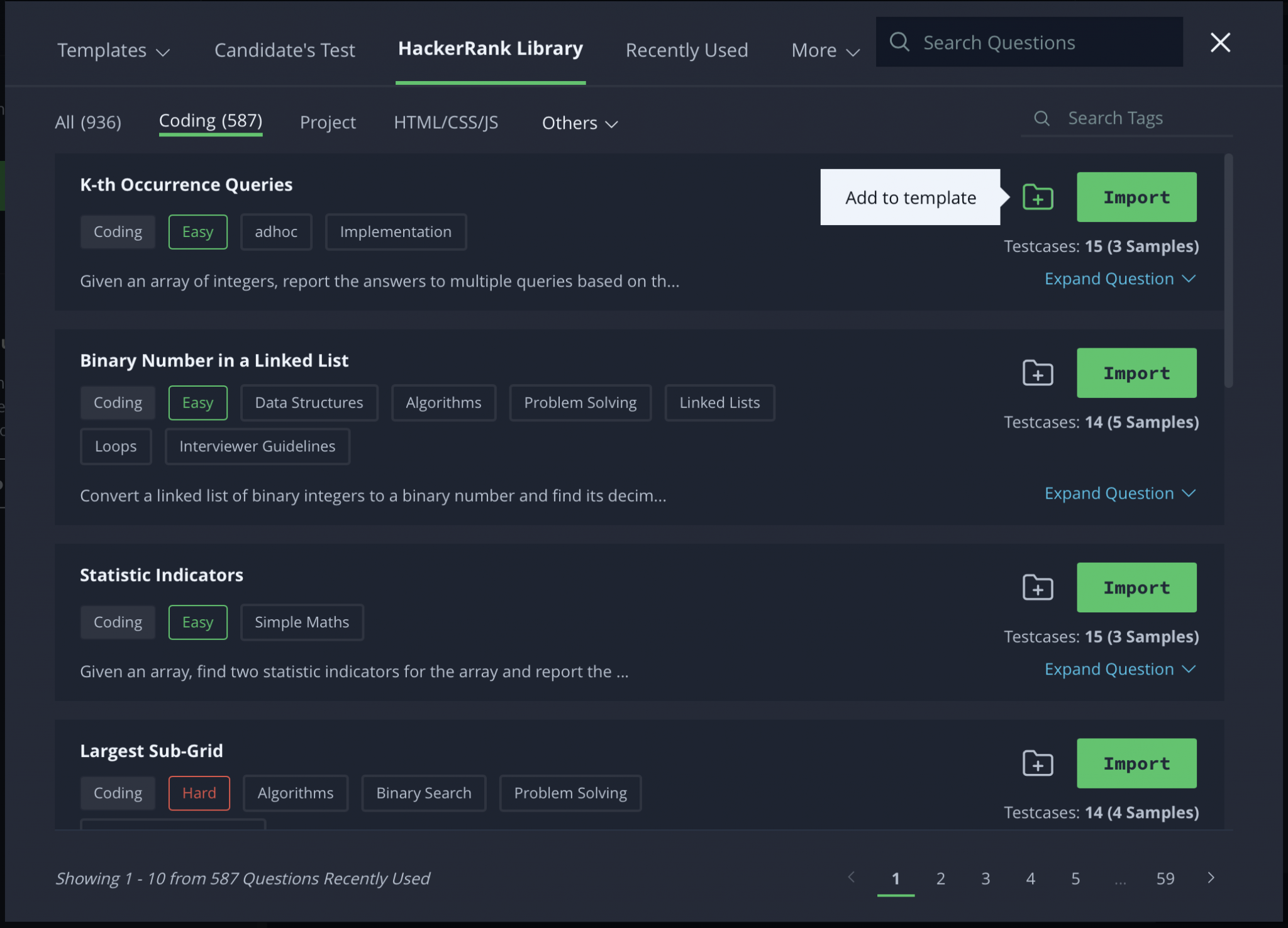Click the add to template icon for Binary Number in a Linked List
The height and width of the screenshot is (928, 1288).
coord(1037,372)
